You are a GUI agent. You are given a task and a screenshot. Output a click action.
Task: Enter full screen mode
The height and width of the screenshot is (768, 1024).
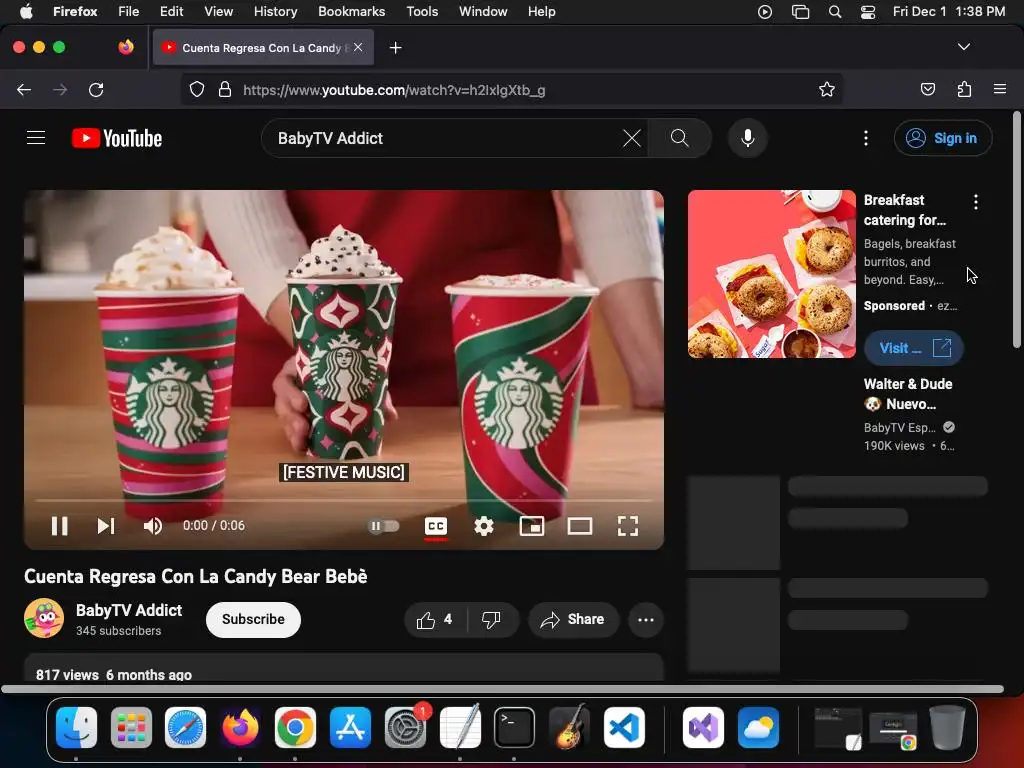pos(628,526)
